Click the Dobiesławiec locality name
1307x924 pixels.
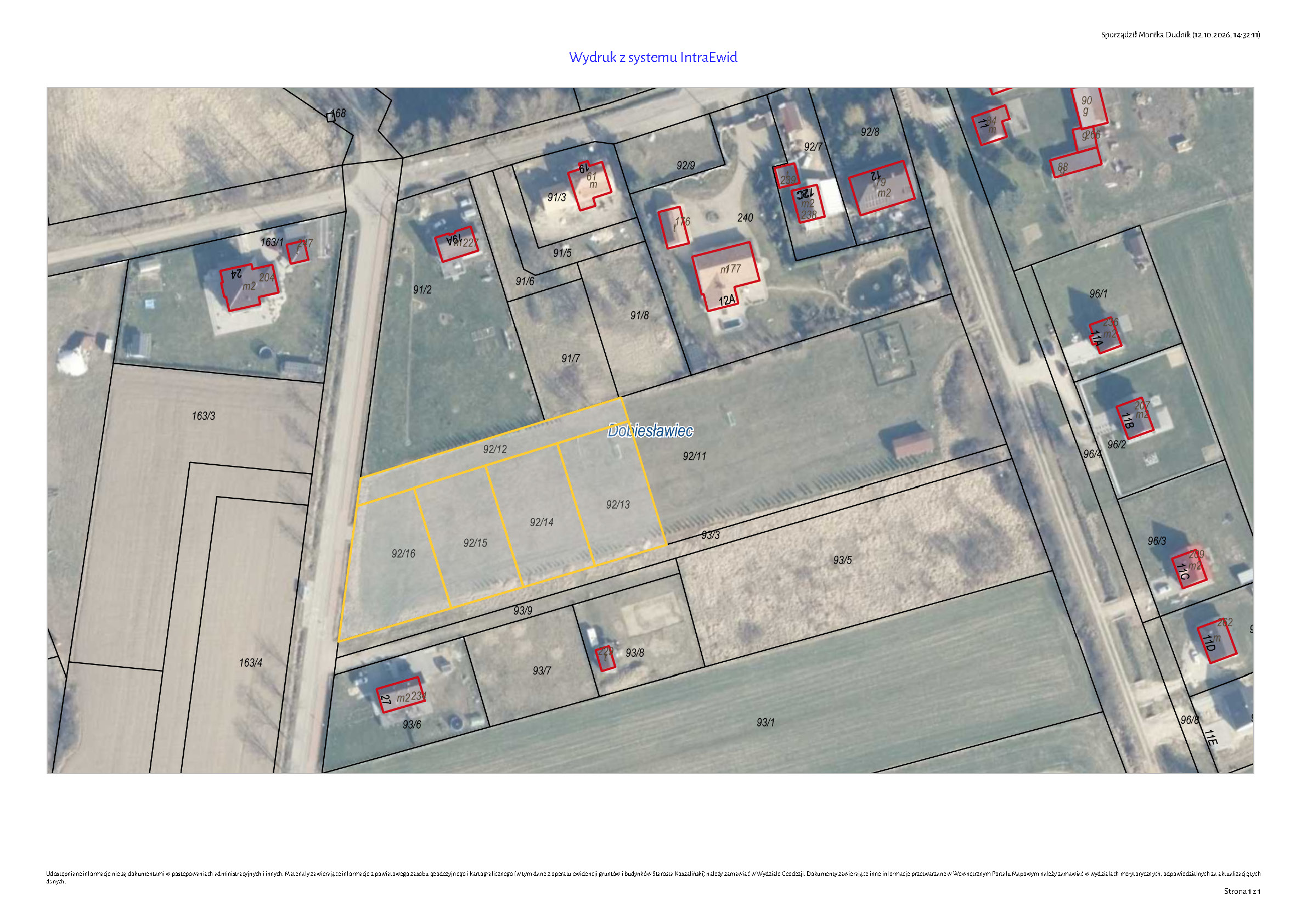650,430
